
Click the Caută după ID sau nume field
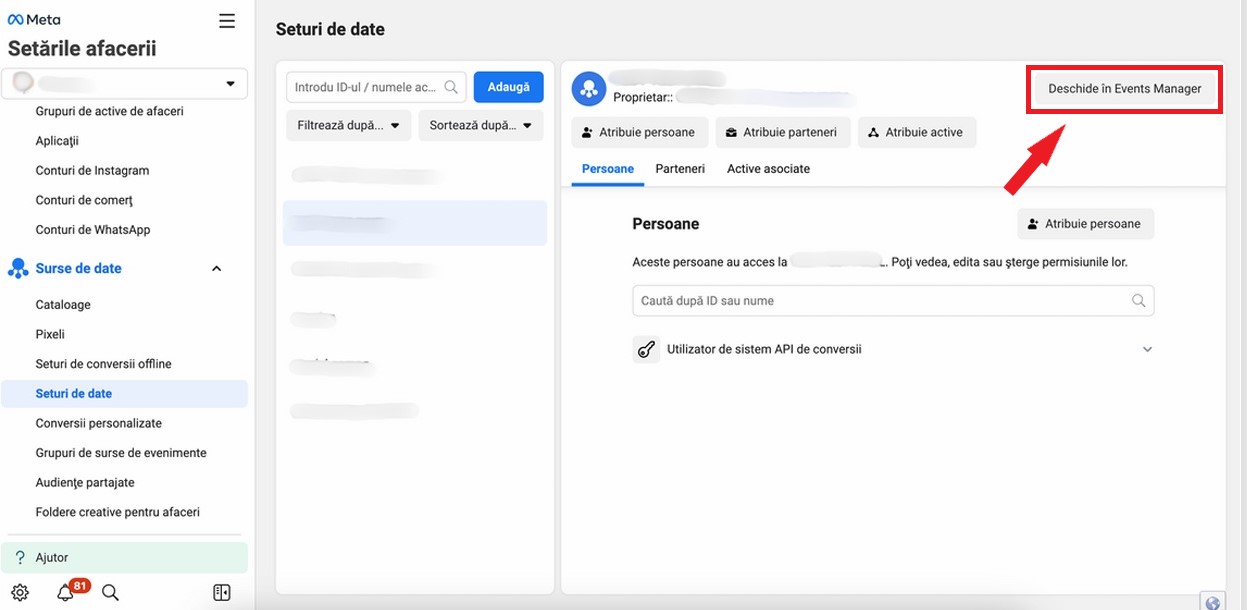point(880,301)
